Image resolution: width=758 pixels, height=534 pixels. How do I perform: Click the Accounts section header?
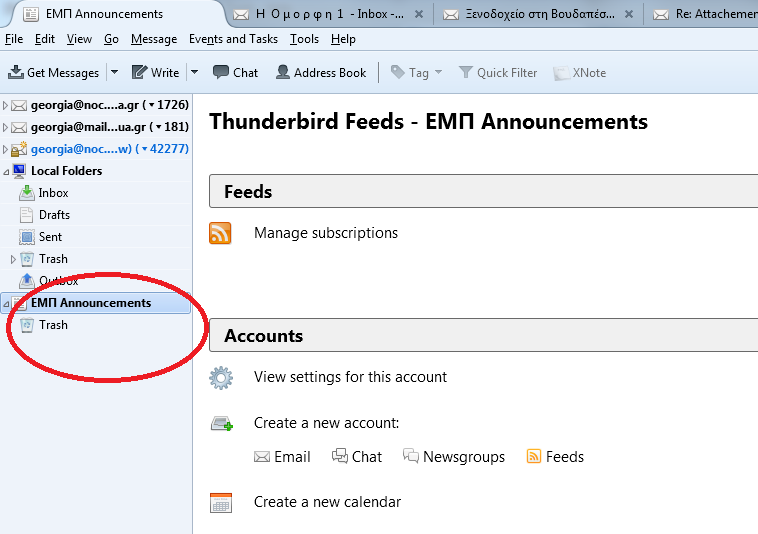483,335
